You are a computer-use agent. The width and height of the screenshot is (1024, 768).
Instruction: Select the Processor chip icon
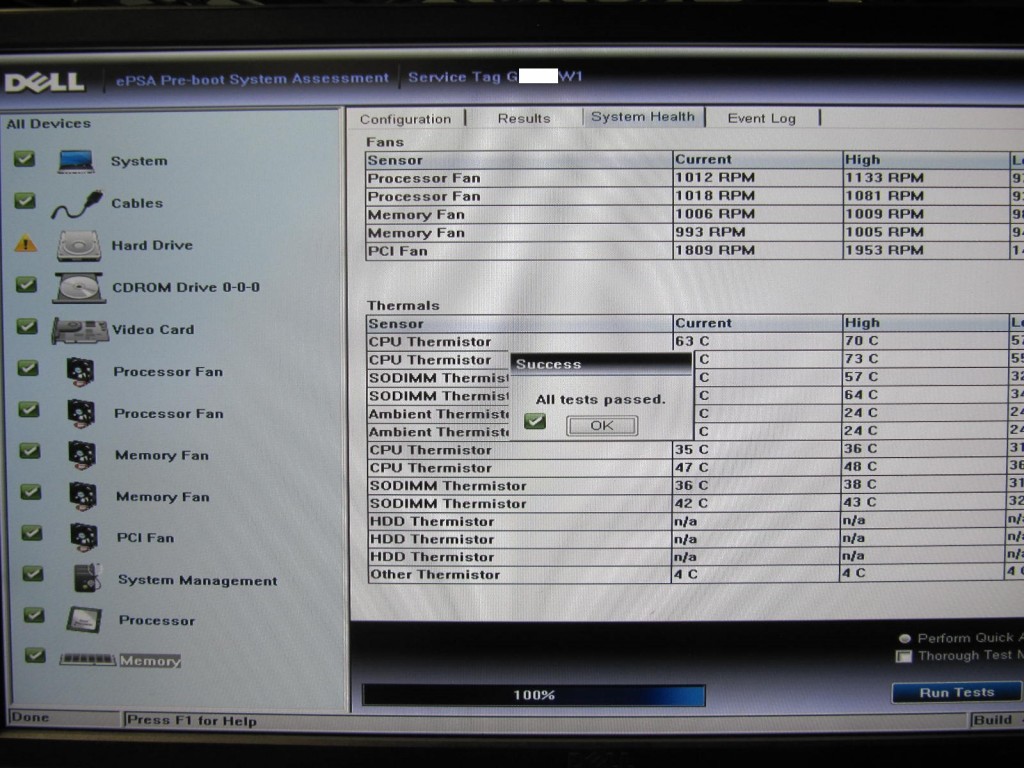pos(84,620)
